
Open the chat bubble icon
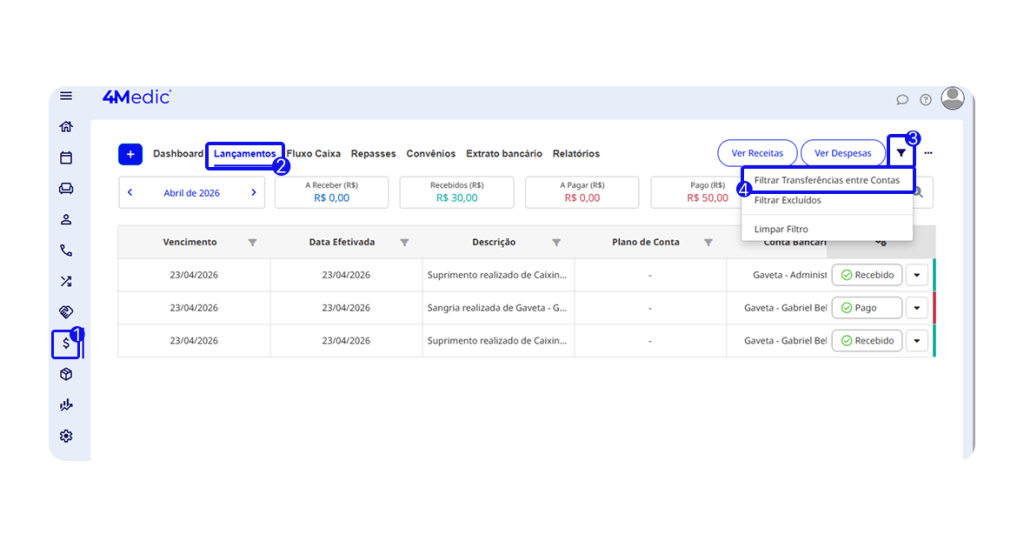tap(902, 100)
